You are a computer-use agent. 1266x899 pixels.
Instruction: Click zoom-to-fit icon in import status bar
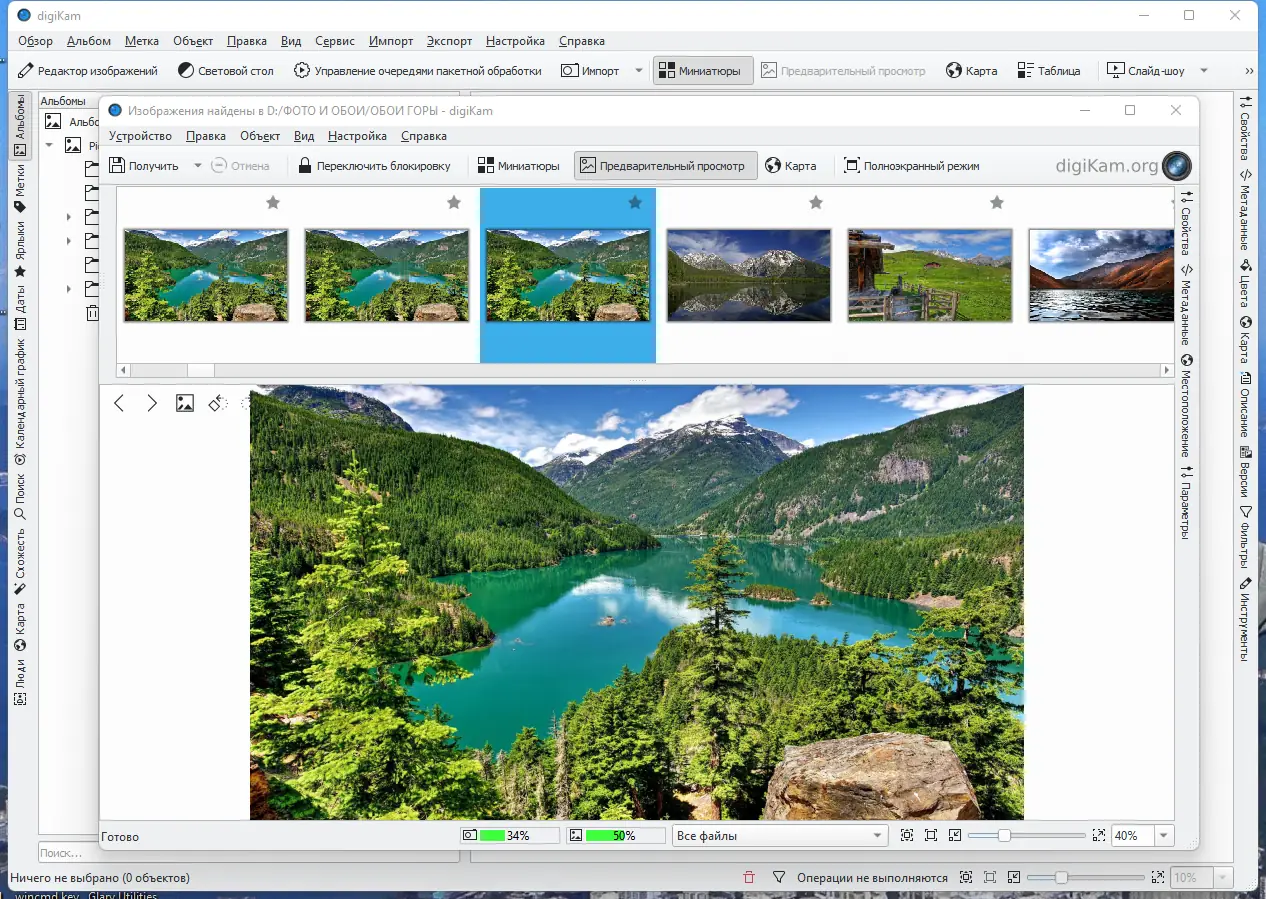coord(907,835)
